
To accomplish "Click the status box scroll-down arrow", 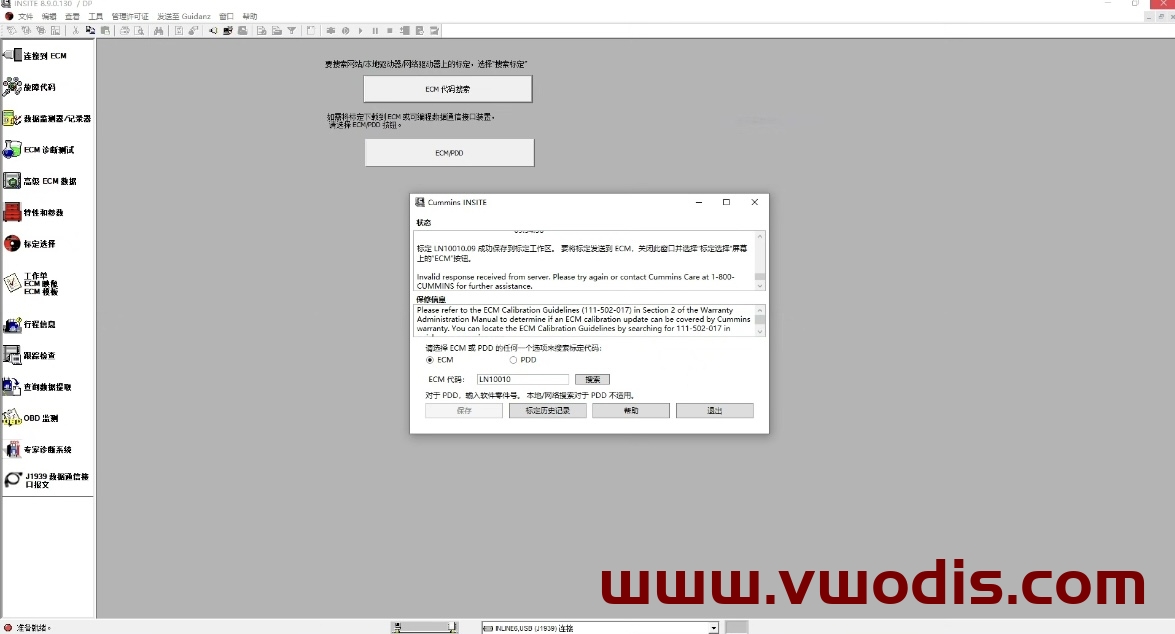I will click(x=760, y=286).
